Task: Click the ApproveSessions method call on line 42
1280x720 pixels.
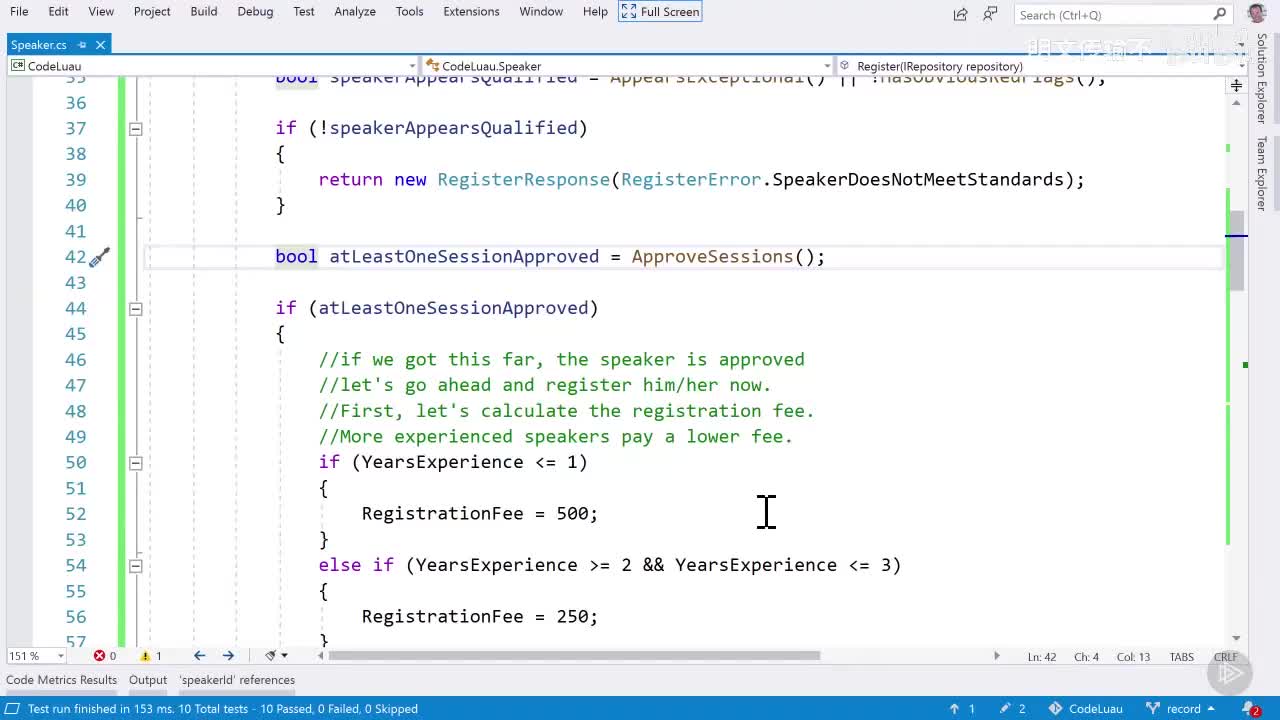Action: pyautogui.click(x=712, y=257)
